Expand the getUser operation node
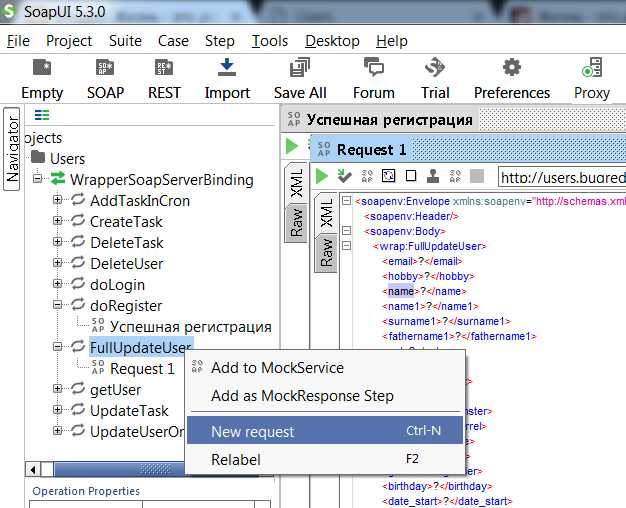626x508 pixels. (x=57, y=389)
